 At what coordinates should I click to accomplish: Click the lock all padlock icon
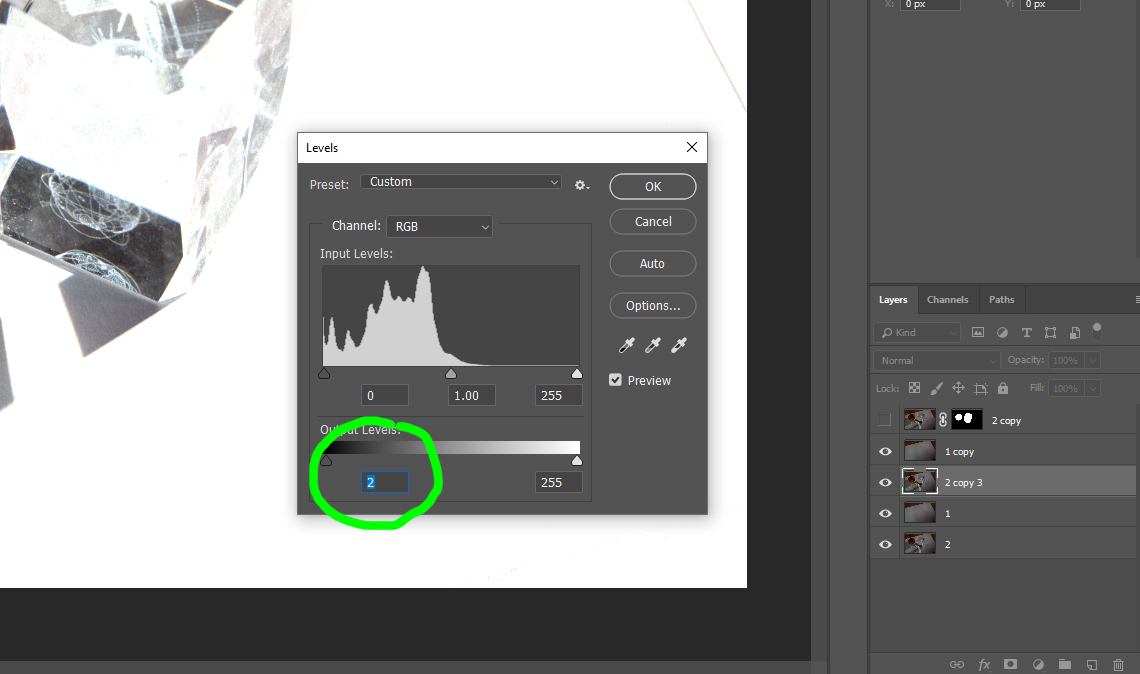[x=1003, y=388]
